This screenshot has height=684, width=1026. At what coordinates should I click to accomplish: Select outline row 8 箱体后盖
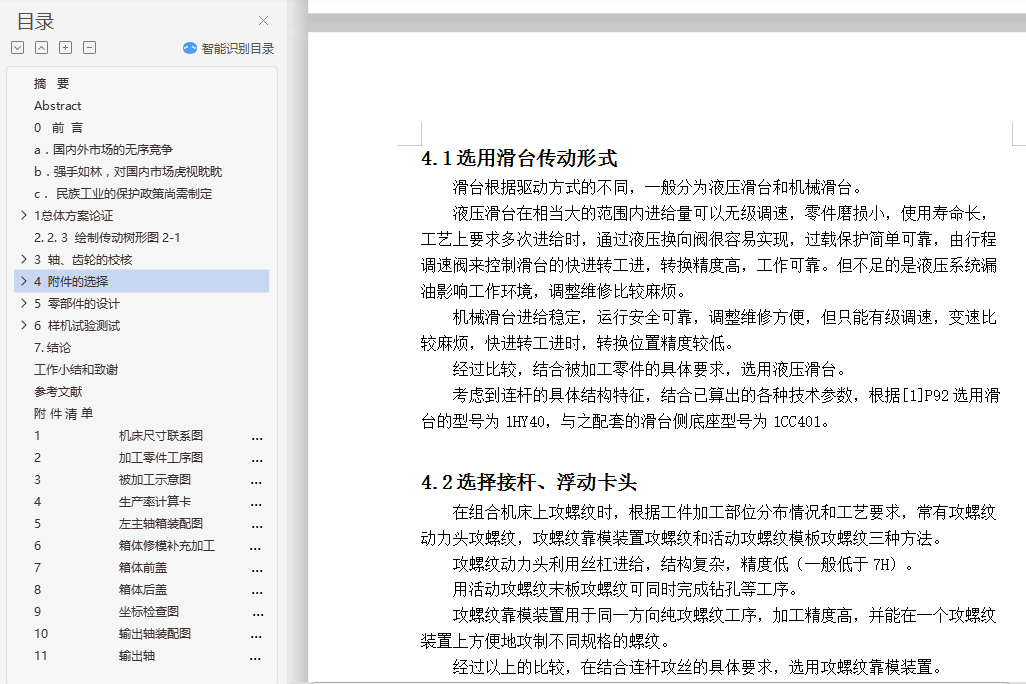pos(148,590)
